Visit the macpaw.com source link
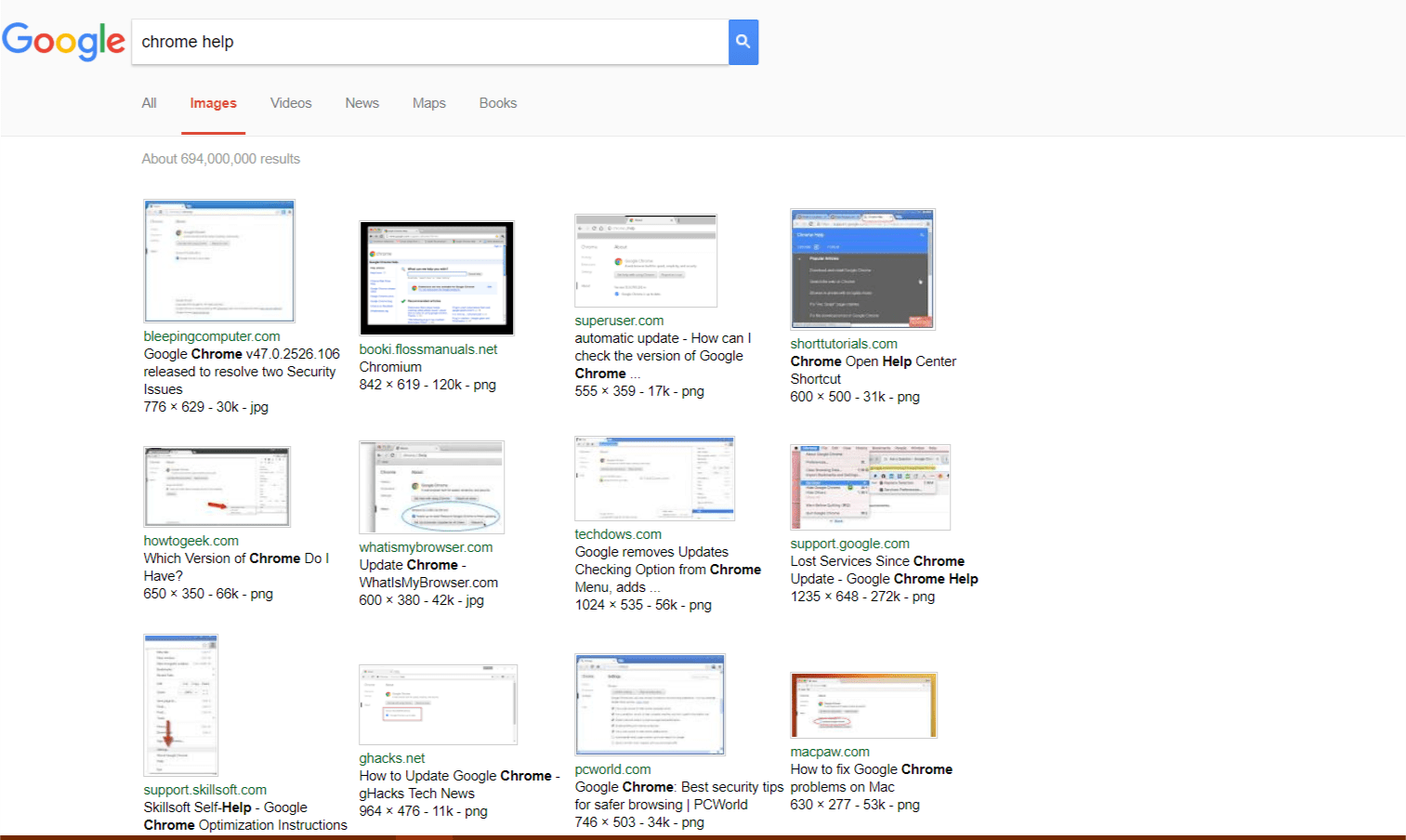Viewport: 1406px width, 840px height. coord(830,752)
